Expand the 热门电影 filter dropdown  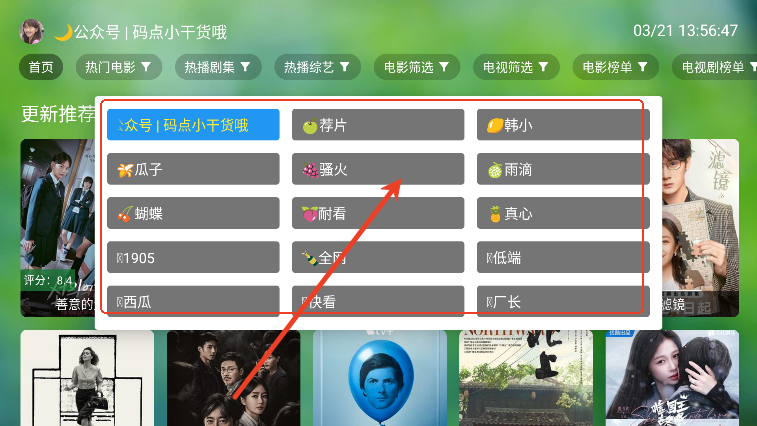pyautogui.click(x=119, y=67)
